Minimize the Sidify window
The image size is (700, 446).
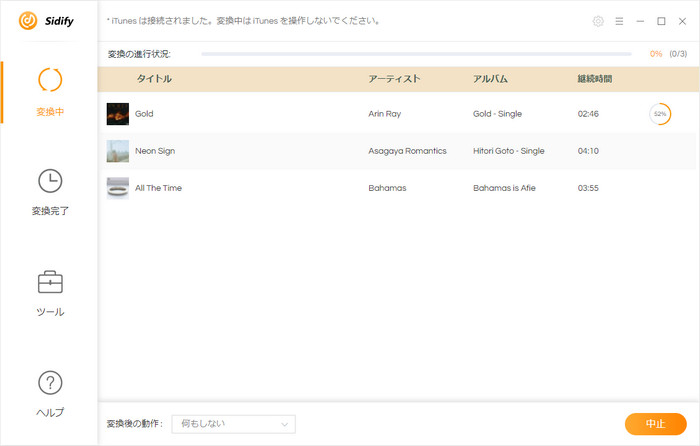[x=640, y=21]
